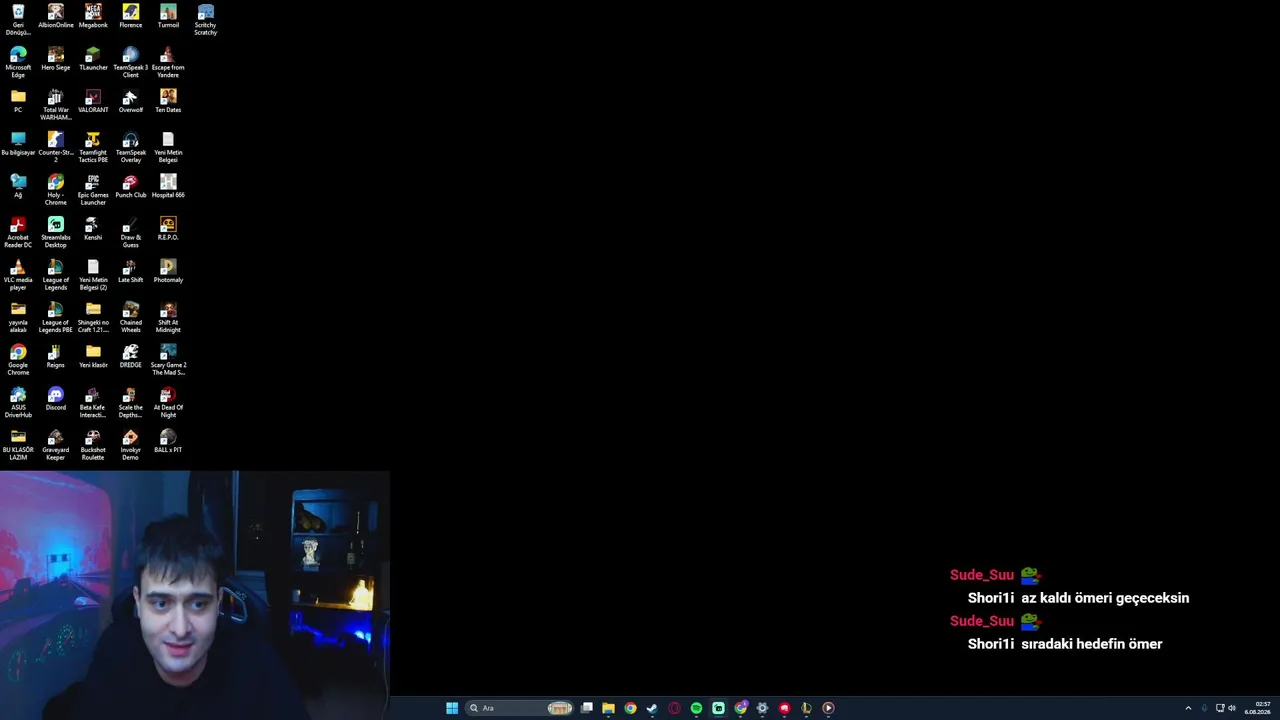Click the Holy - Chrome shortcut
The image size is (1280, 720).
click(x=56, y=189)
